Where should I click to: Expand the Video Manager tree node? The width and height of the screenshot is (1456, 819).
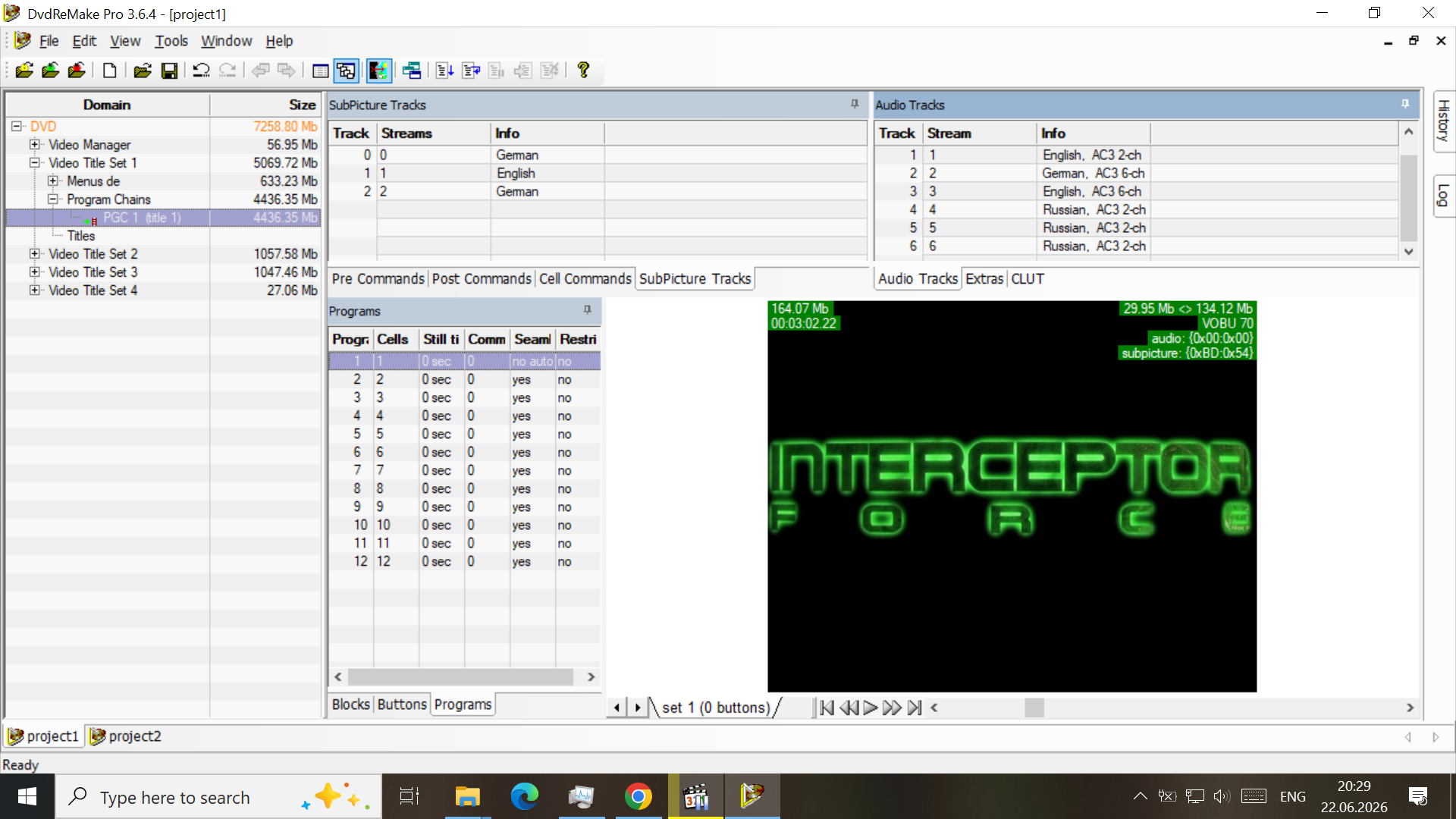tap(35, 144)
